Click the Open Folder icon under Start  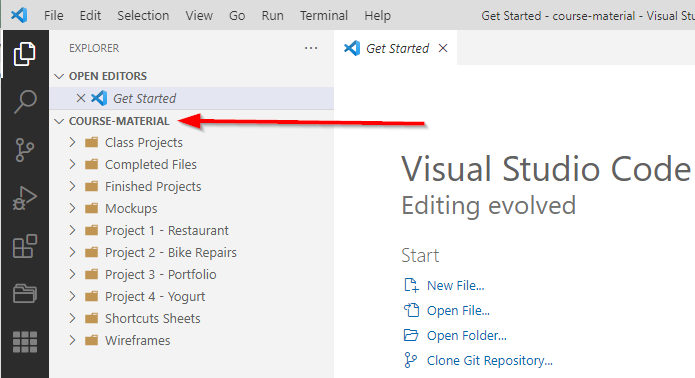pos(411,335)
